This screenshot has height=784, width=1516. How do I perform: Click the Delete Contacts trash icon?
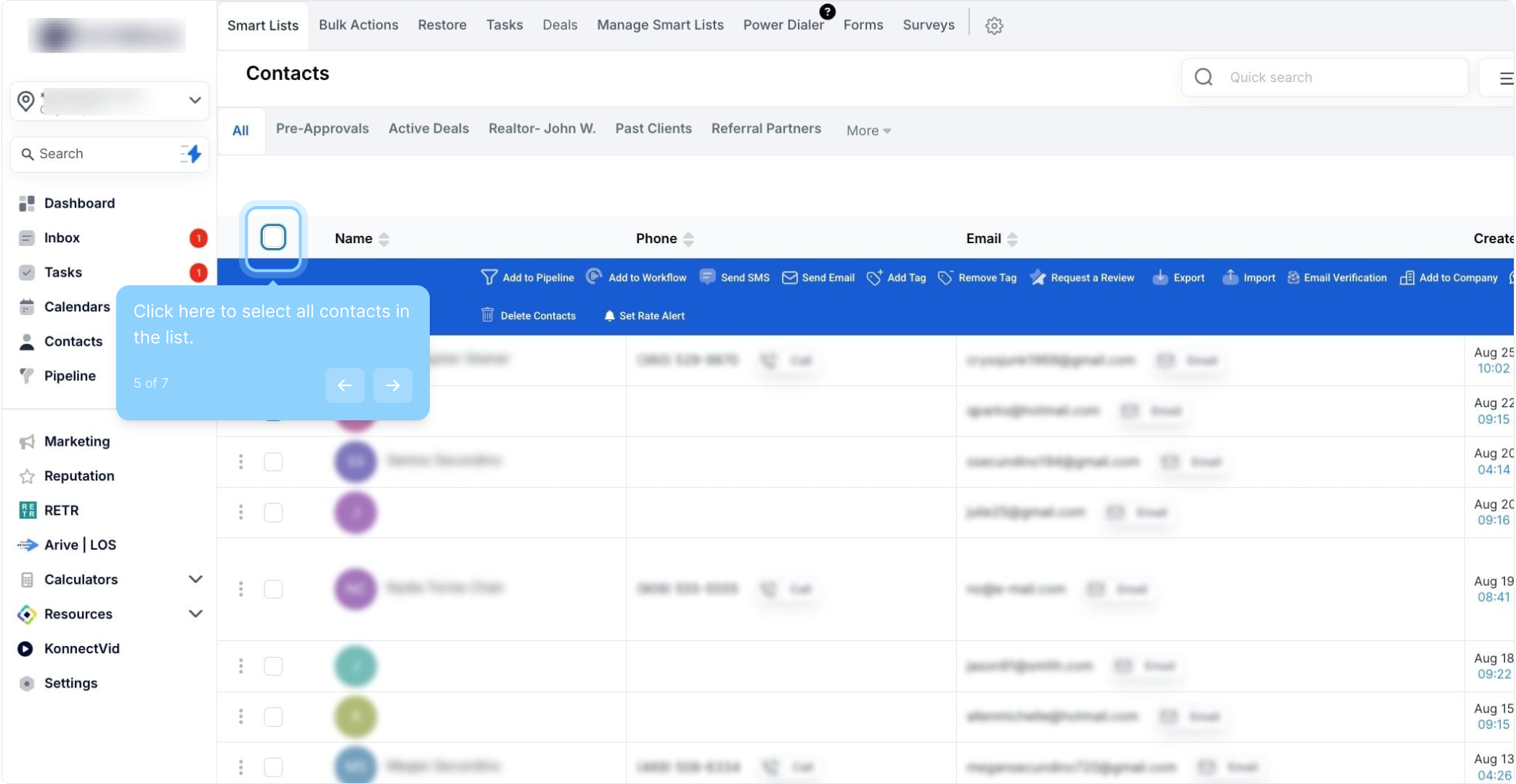coord(487,315)
